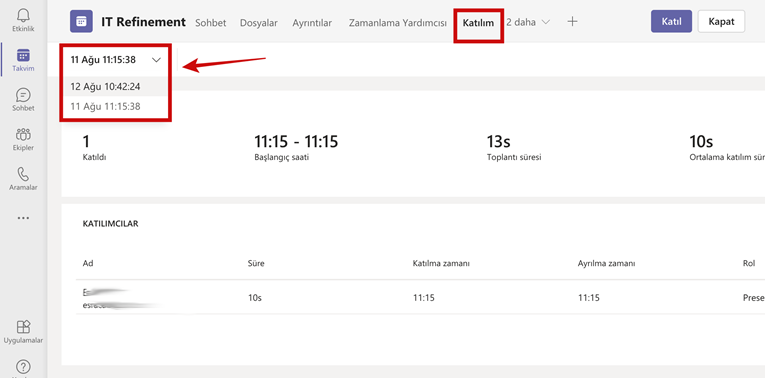This screenshot has height=378, width=765.
Task: Open the Zamanlama Yardımcısı tab
Action: pos(398,22)
